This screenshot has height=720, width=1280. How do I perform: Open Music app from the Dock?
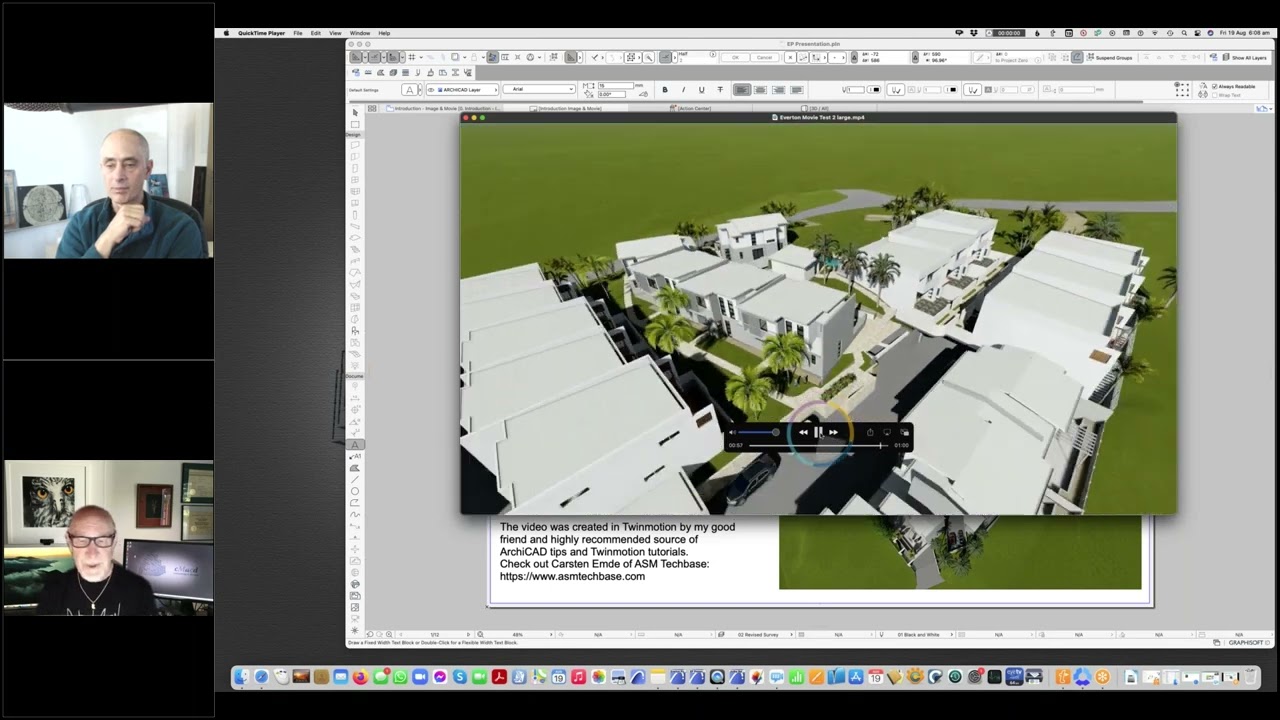coord(578,677)
